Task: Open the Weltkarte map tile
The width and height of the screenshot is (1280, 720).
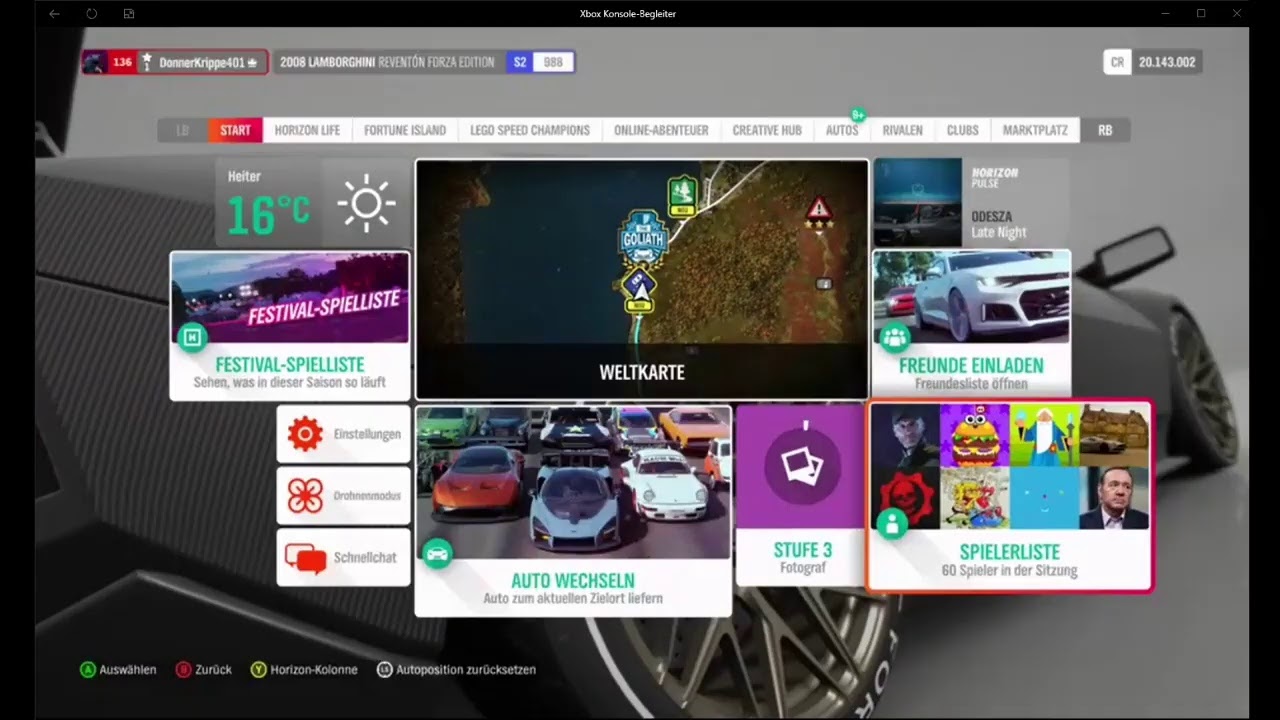Action: click(642, 280)
